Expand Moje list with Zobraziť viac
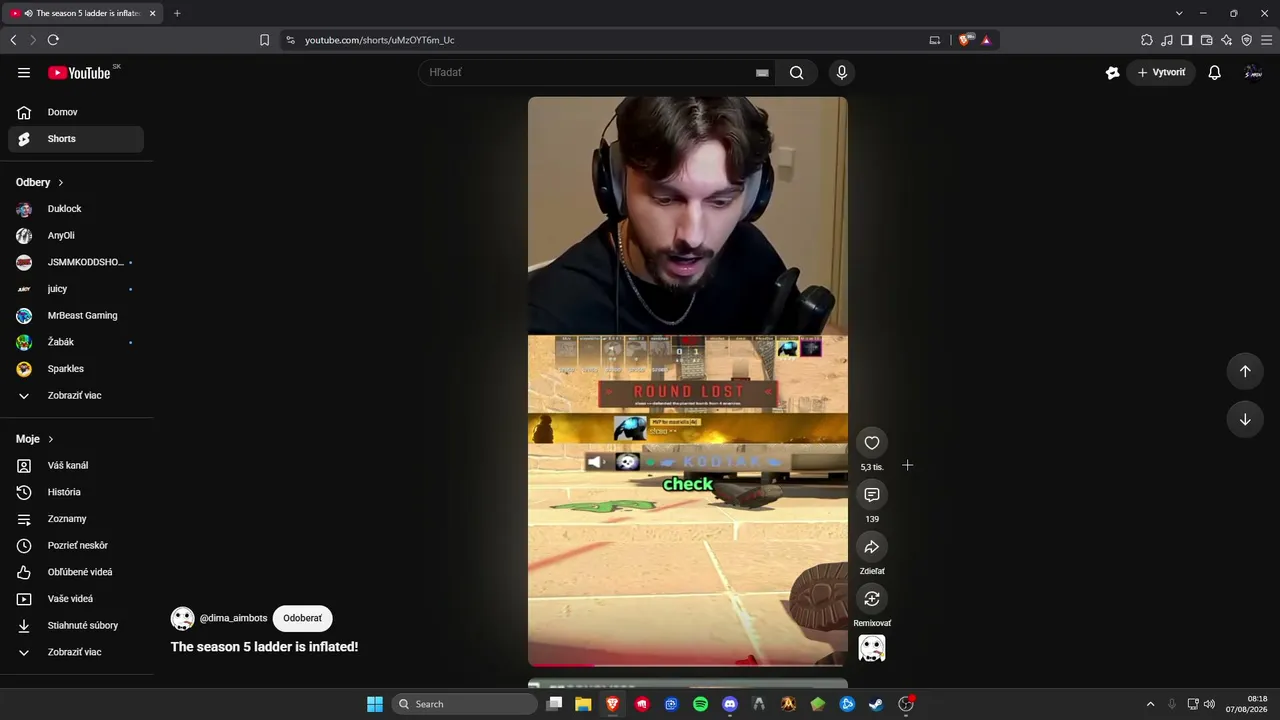1280x720 pixels. click(x=76, y=652)
